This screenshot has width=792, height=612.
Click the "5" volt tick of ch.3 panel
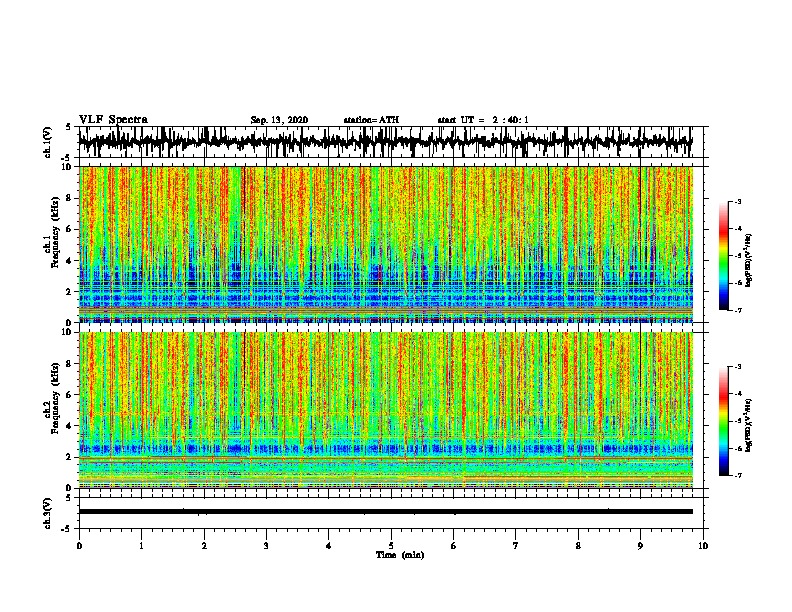pos(68,498)
